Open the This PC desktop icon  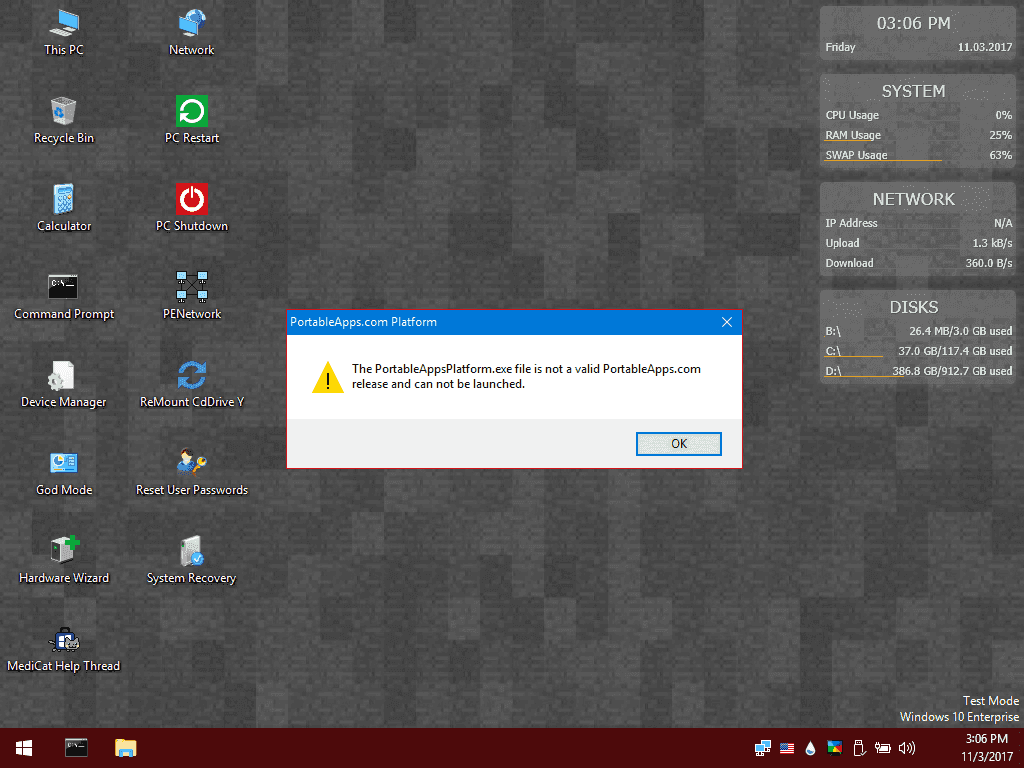(x=64, y=33)
